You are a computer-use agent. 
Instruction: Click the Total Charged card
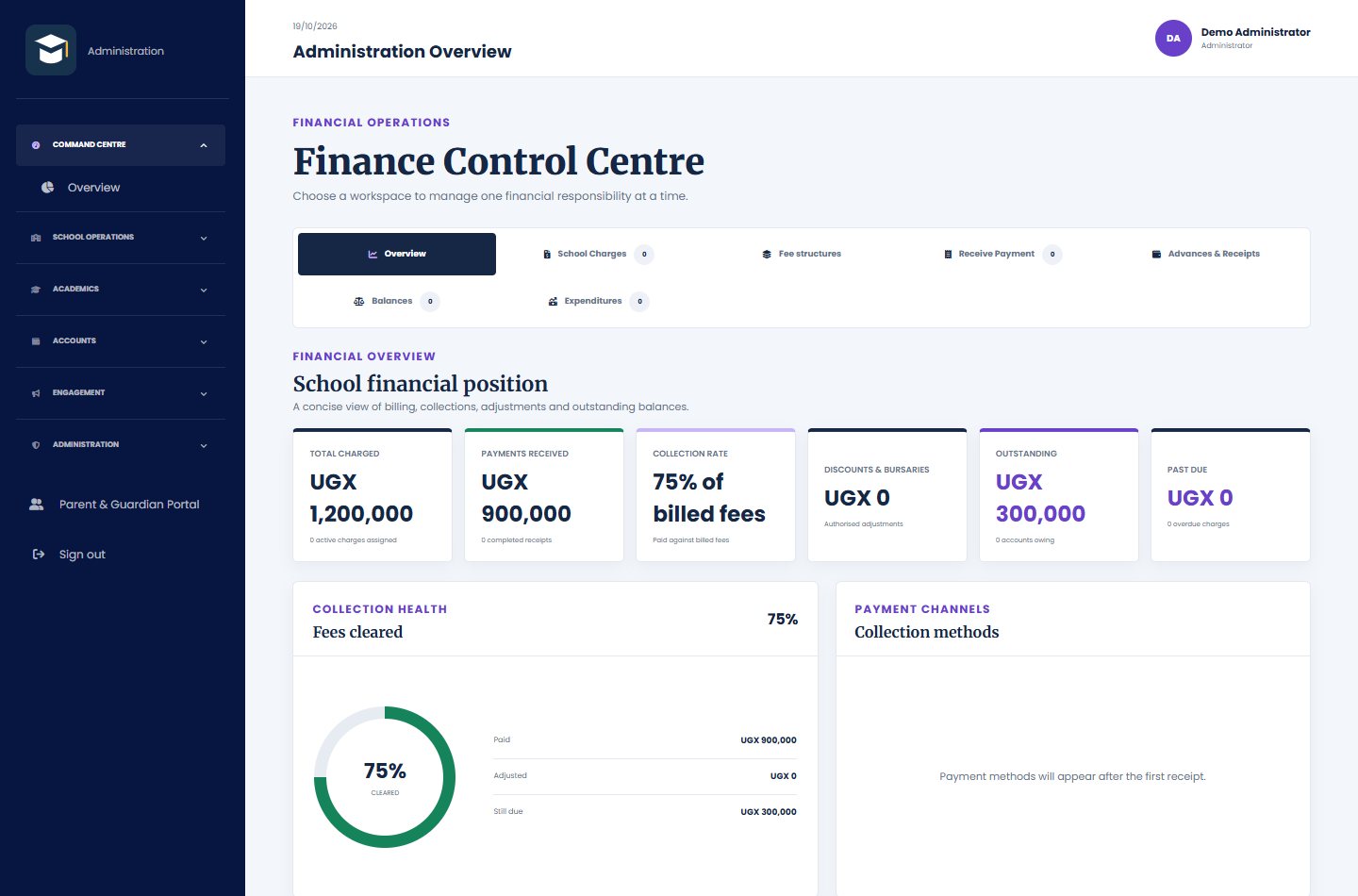373,495
